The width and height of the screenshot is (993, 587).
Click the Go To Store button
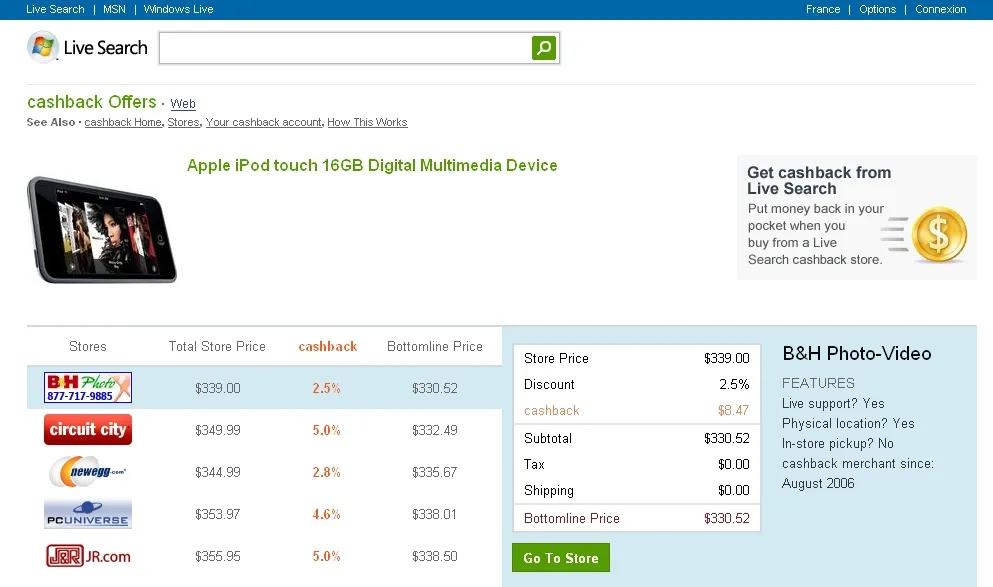click(x=561, y=557)
